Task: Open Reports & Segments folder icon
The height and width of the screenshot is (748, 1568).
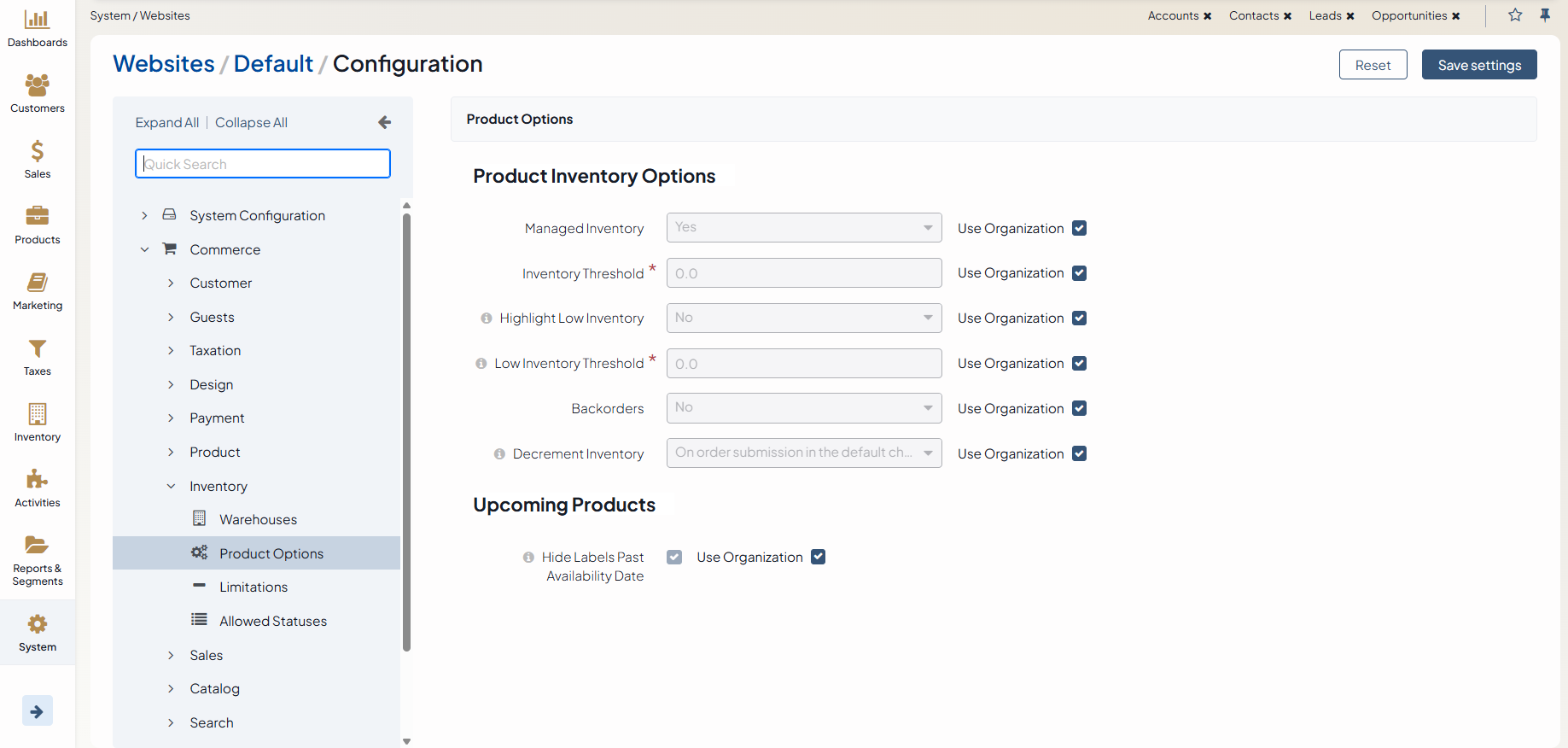Action: tap(37, 545)
